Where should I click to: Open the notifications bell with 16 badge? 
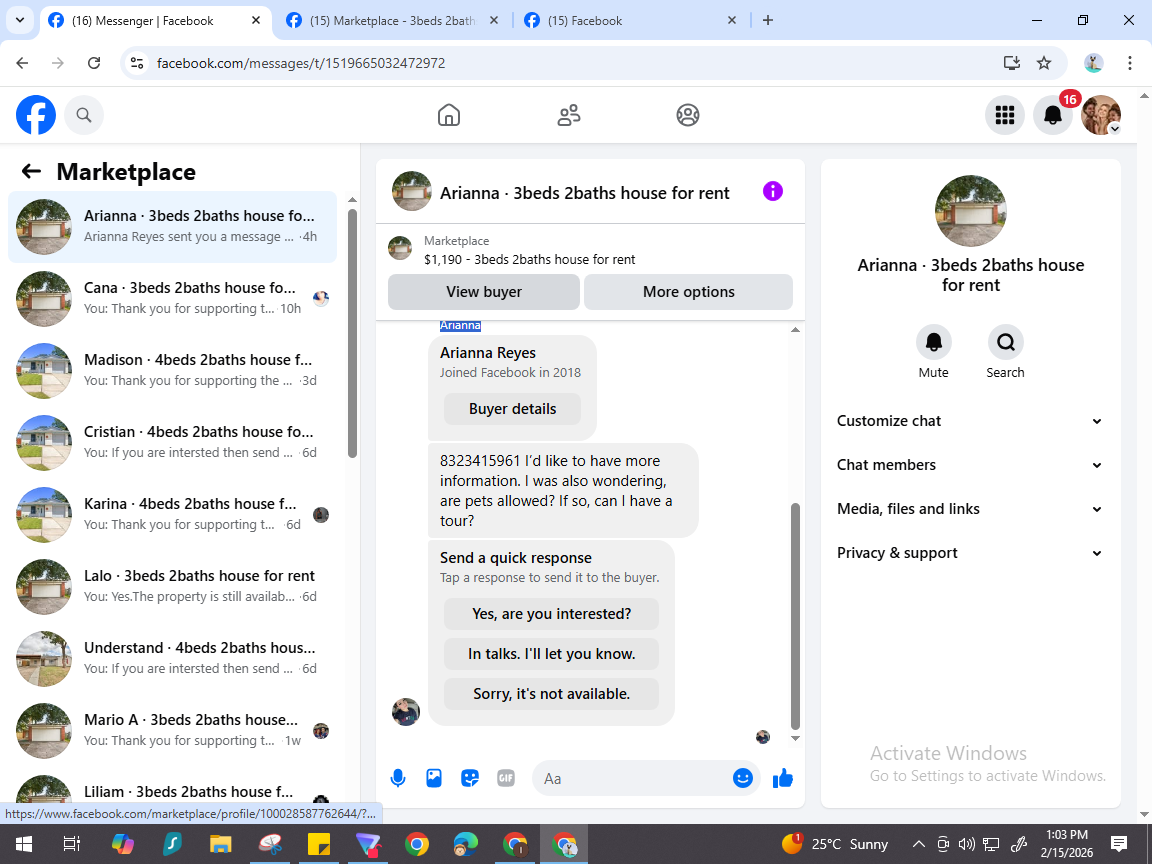point(1053,115)
